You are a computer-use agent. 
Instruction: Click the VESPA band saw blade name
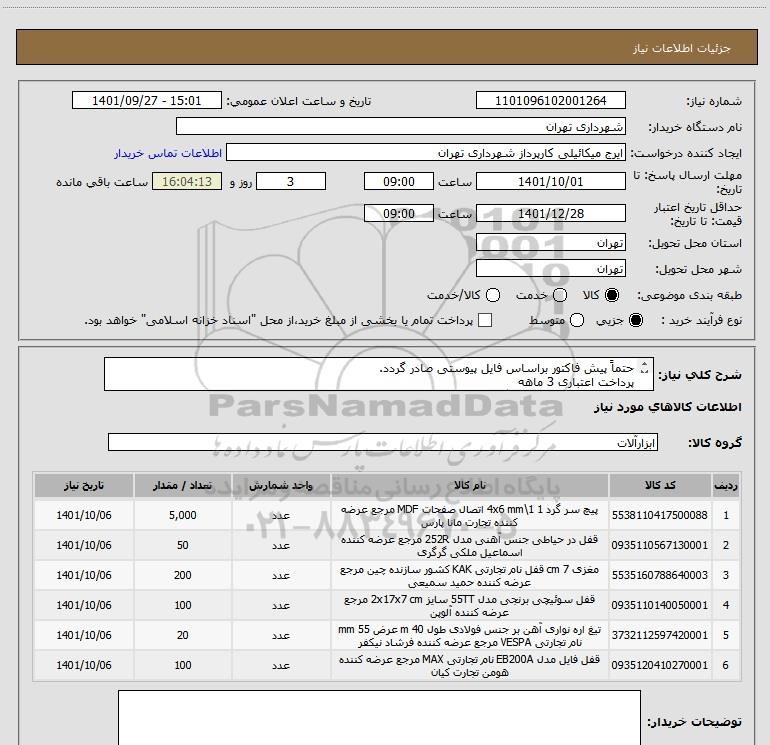(469, 635)
